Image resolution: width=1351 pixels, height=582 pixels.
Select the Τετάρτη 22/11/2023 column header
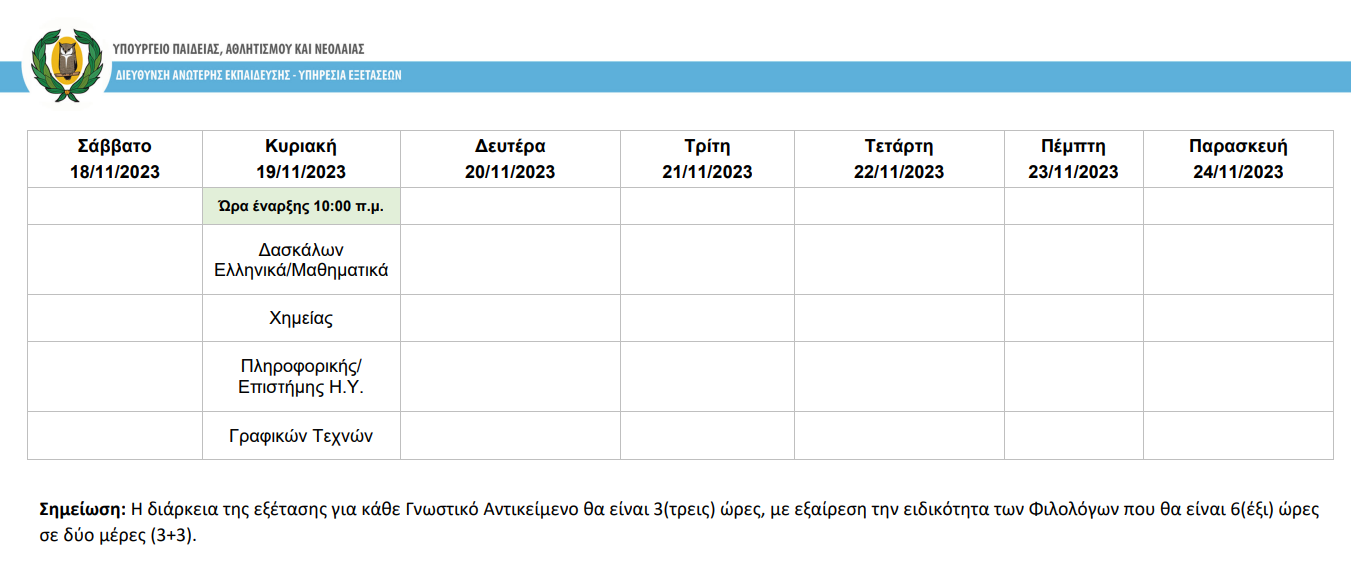click(x=899, y=159)
